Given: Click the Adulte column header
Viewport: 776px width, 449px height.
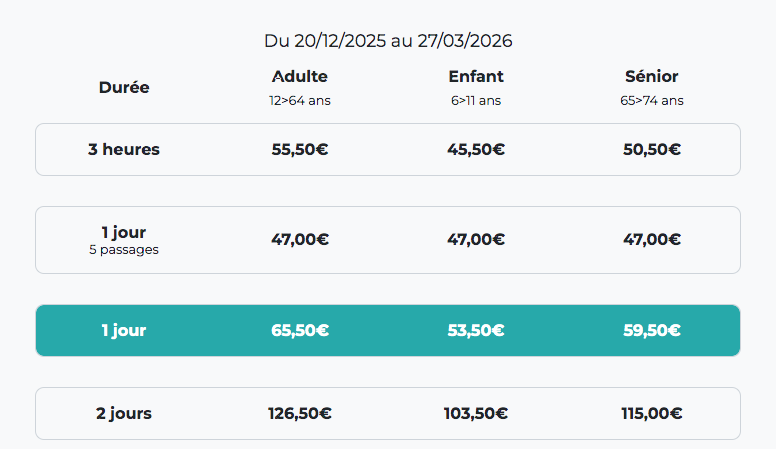Looking at the screenshot, I should pos(300,77).
